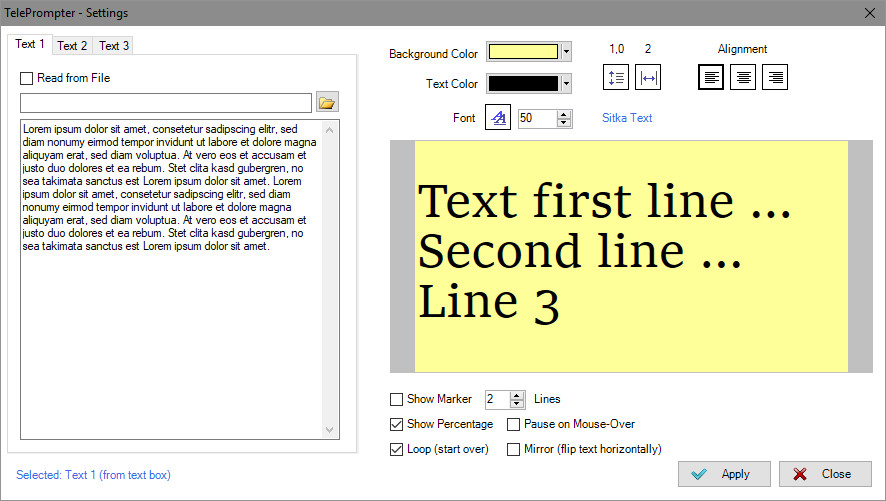Enable Pause on Mouse-Over

pyautogui.click(x=513, y=424)
